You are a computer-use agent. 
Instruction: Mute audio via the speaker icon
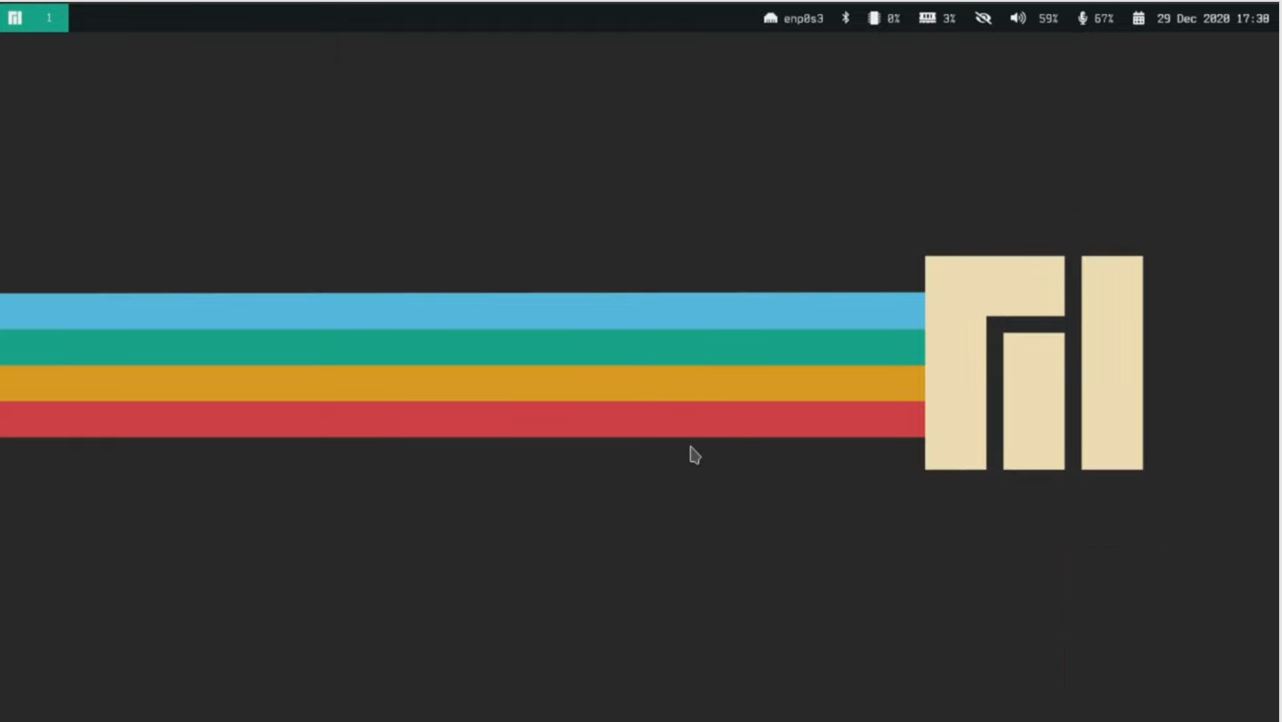1017,18
